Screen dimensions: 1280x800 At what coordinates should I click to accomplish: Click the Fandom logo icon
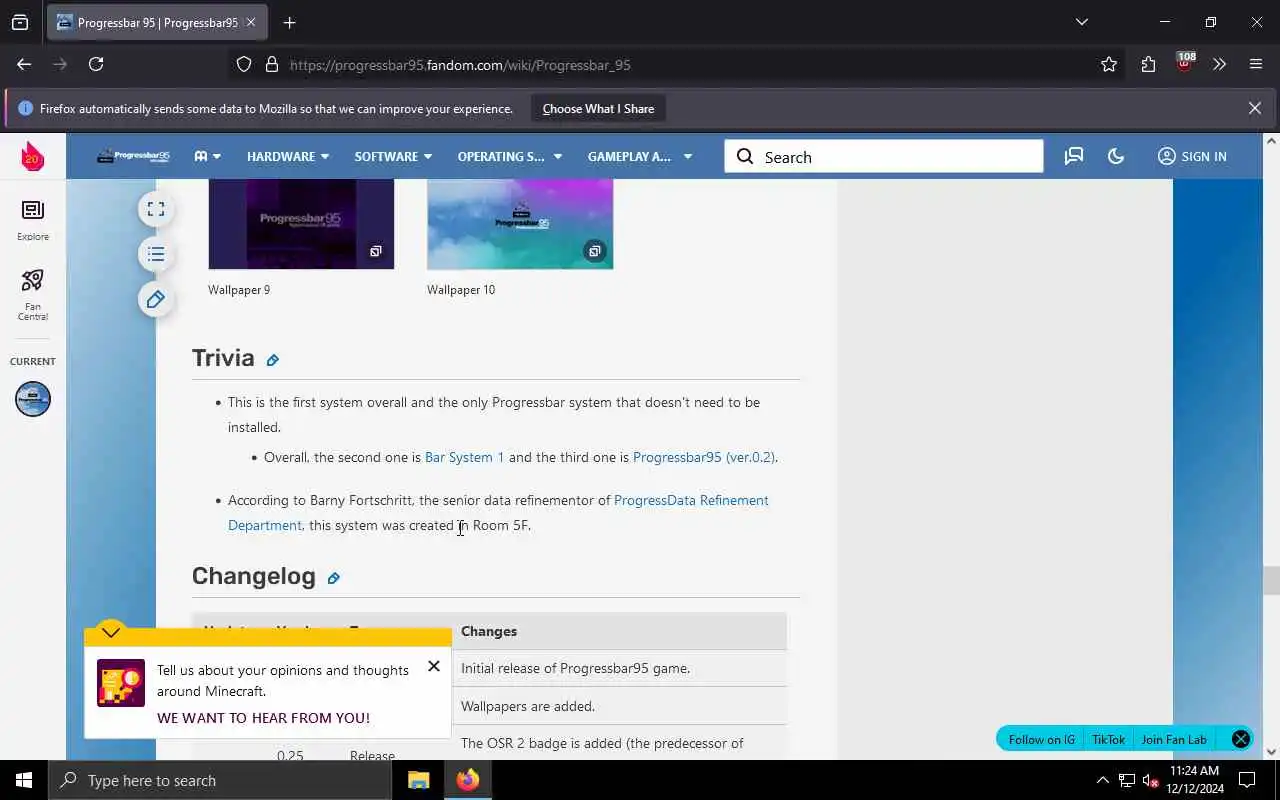[x=33, y=156]
